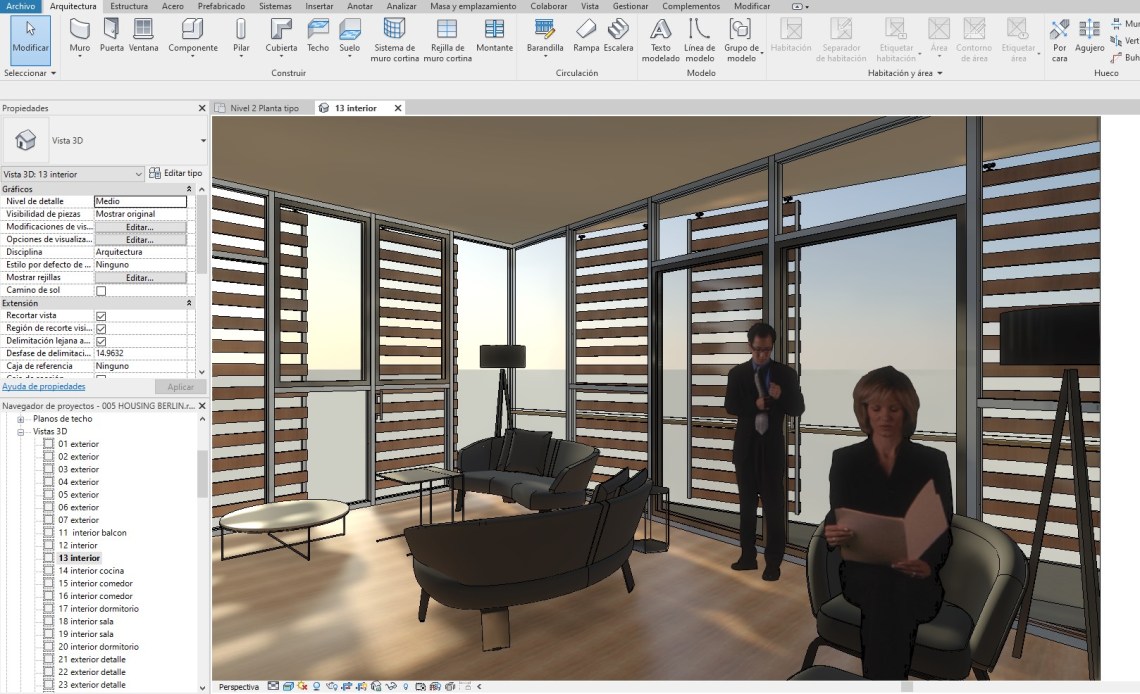The width and height of the screenshot is (1140, 694).
Task: Choose the Escalera stair tool
Action: (618, 35)
